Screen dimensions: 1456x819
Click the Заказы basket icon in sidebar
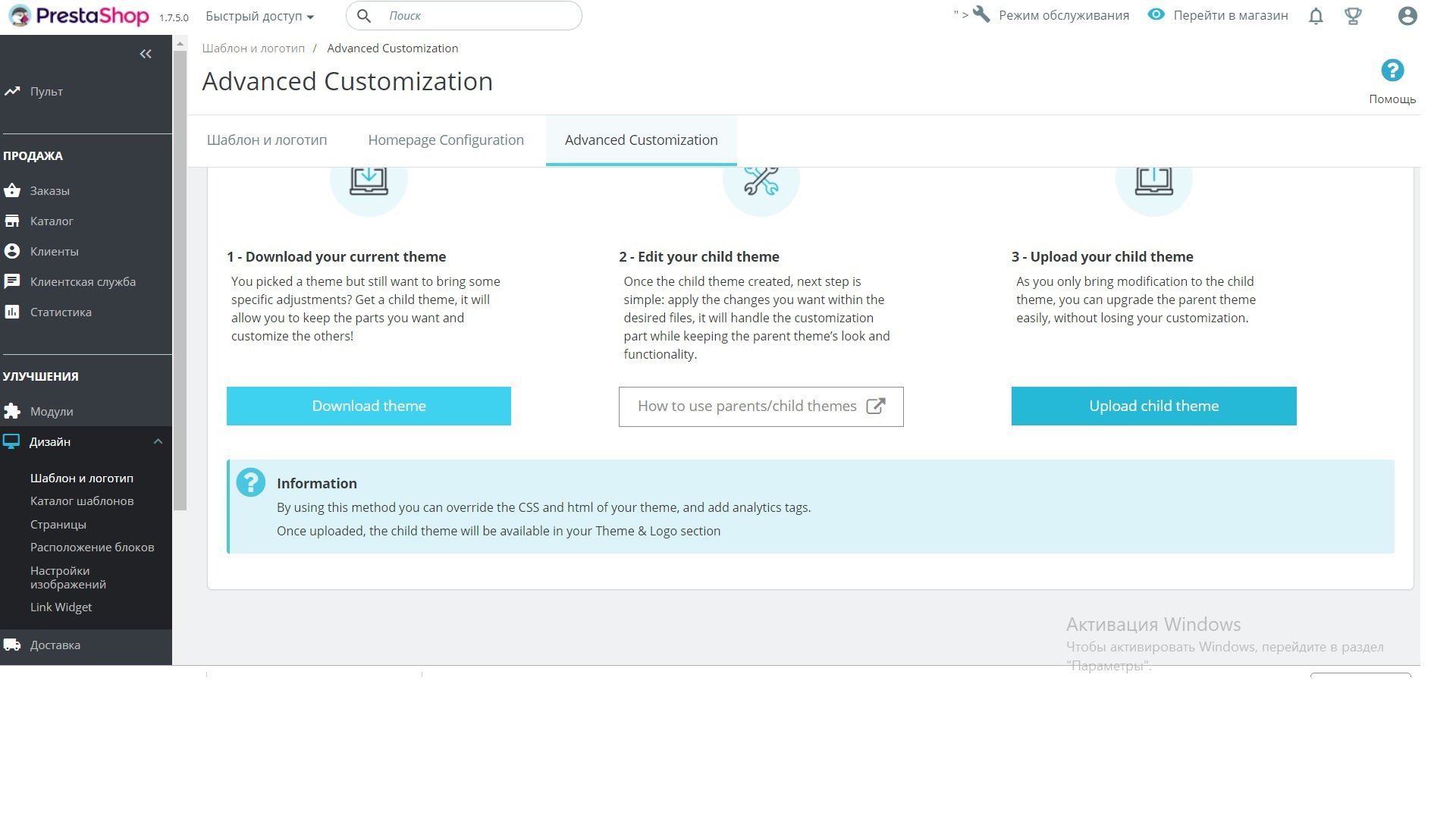pos(12,190)
